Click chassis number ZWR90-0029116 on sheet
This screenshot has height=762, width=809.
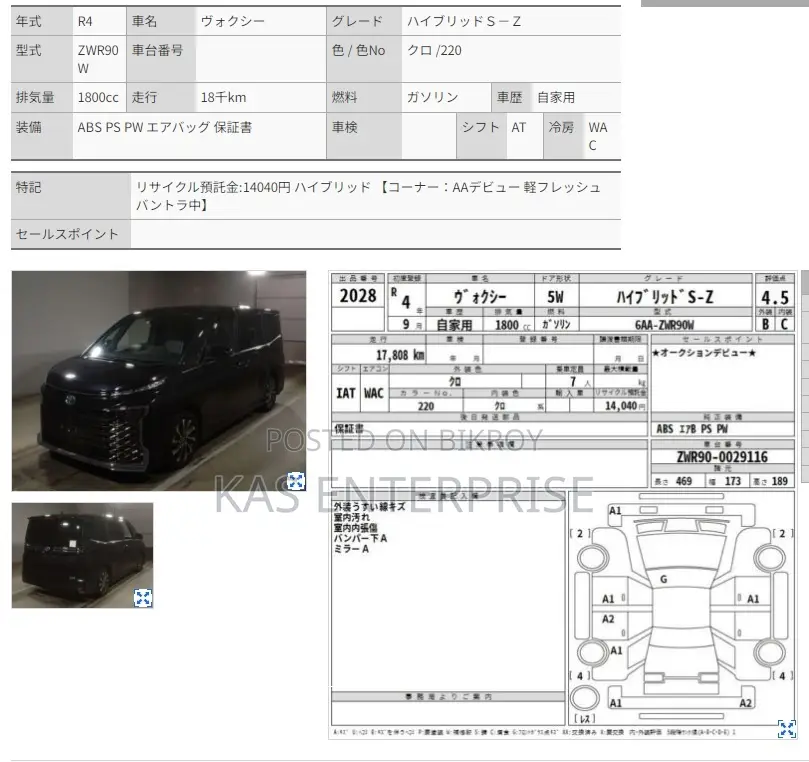722,457
